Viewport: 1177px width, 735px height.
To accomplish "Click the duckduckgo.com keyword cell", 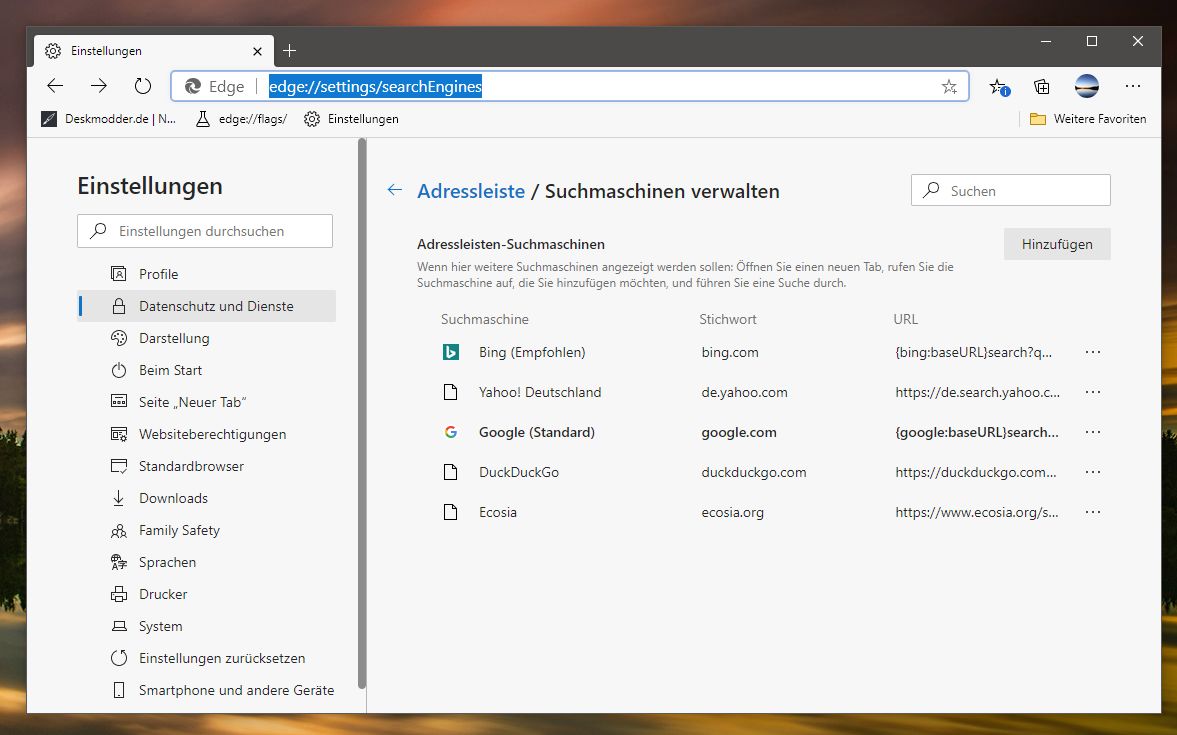I will (x=754, y=472).
